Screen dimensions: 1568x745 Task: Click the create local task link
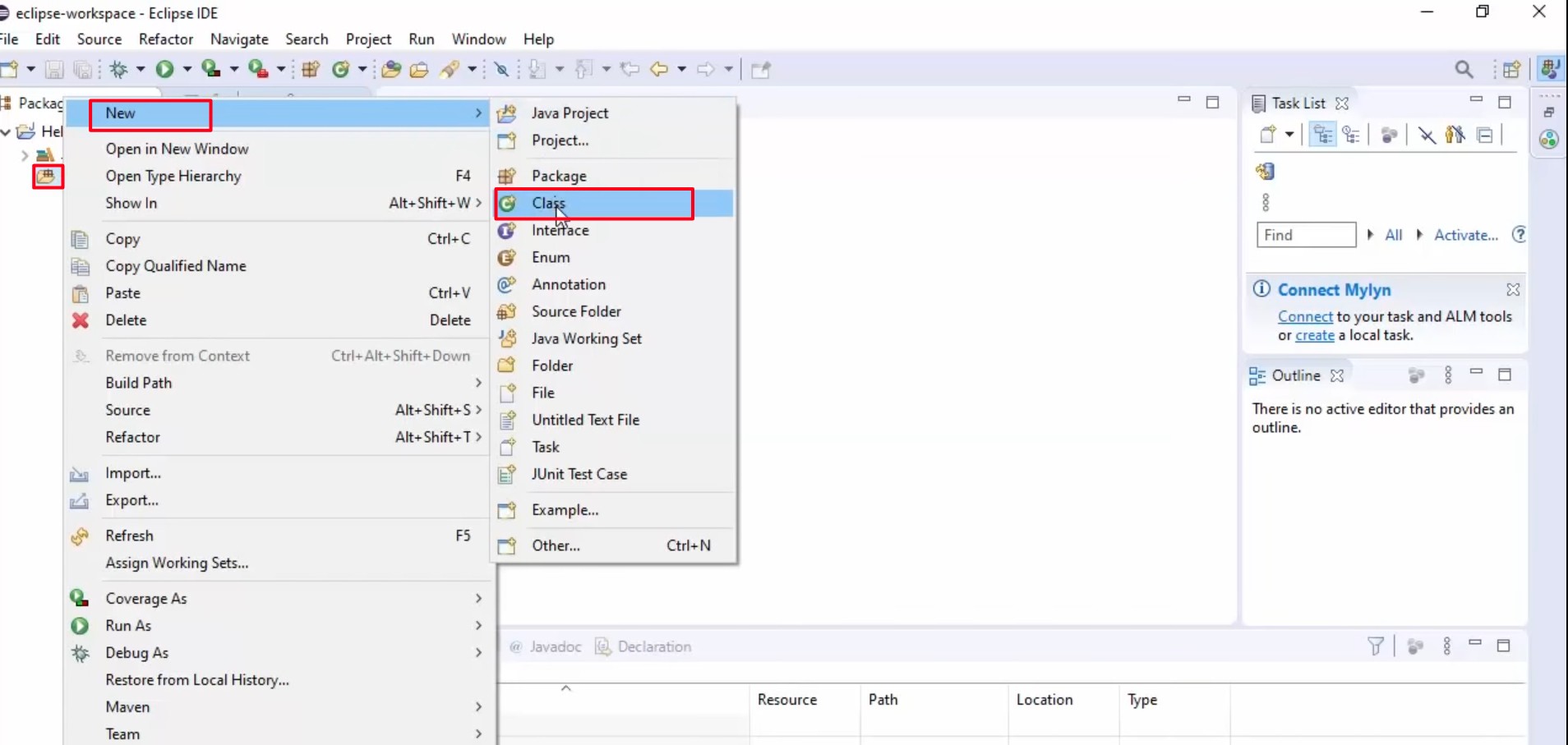[x=1315, y=335]
